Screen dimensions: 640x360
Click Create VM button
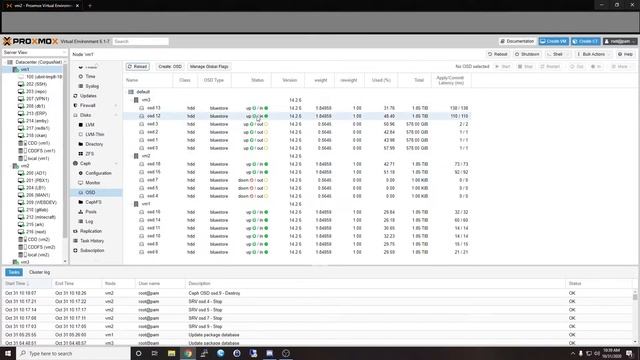pyautogui.click(x=553, y=41)
